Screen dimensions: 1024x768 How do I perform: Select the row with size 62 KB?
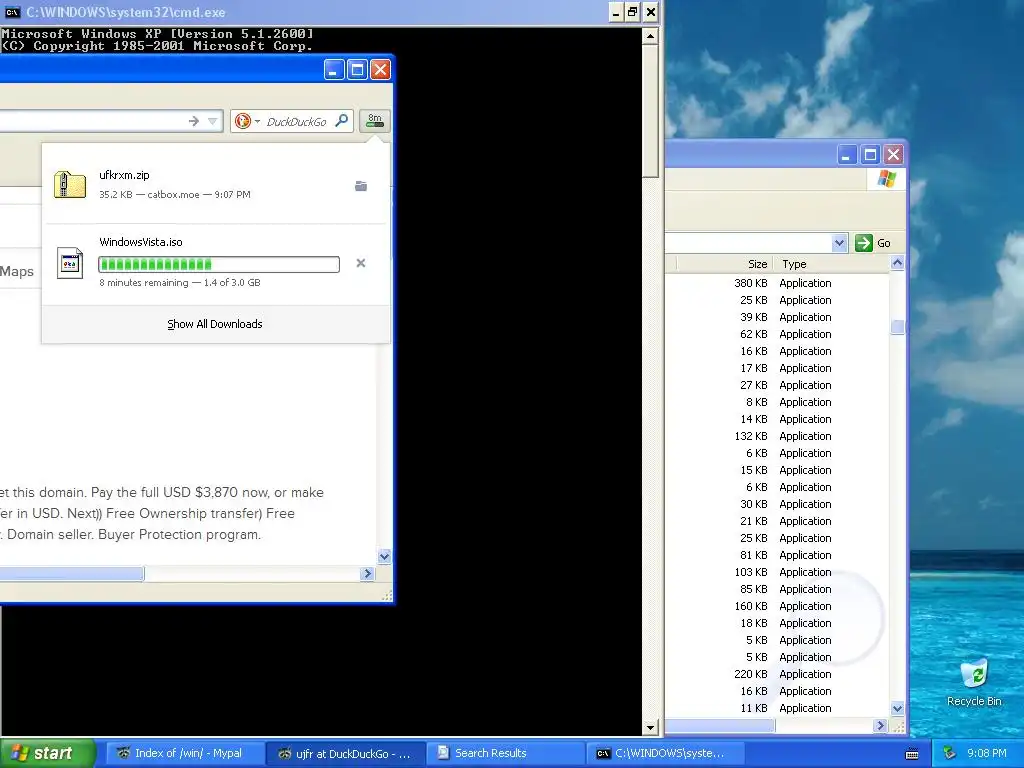(777, 334)
